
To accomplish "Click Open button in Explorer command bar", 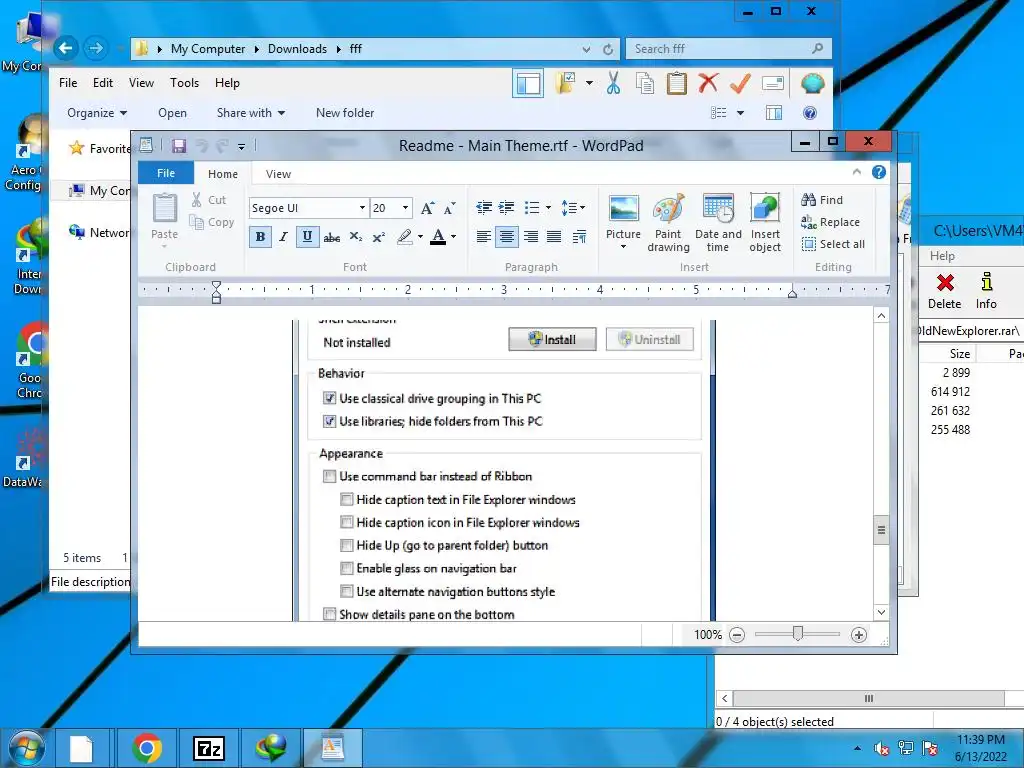I will [x=172, y=113].
